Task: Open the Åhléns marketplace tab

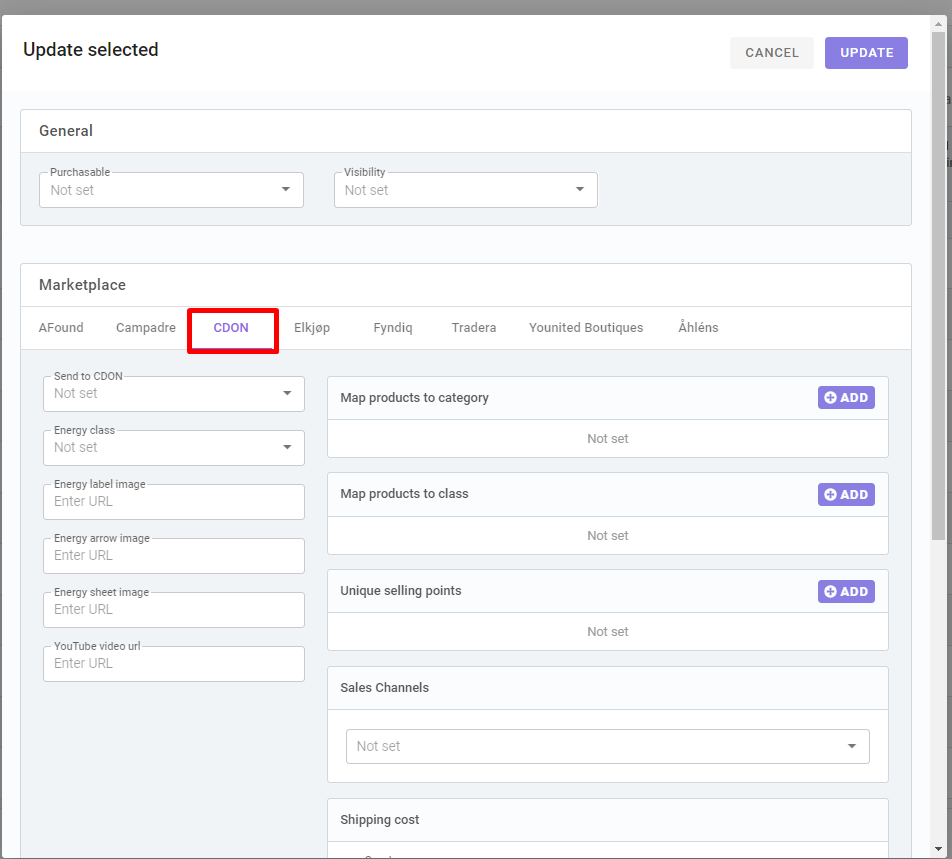Action: pos(698,328)
